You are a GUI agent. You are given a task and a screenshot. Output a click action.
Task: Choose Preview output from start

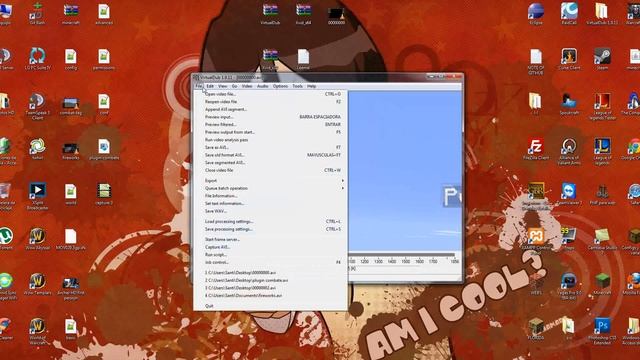point(270,132)
